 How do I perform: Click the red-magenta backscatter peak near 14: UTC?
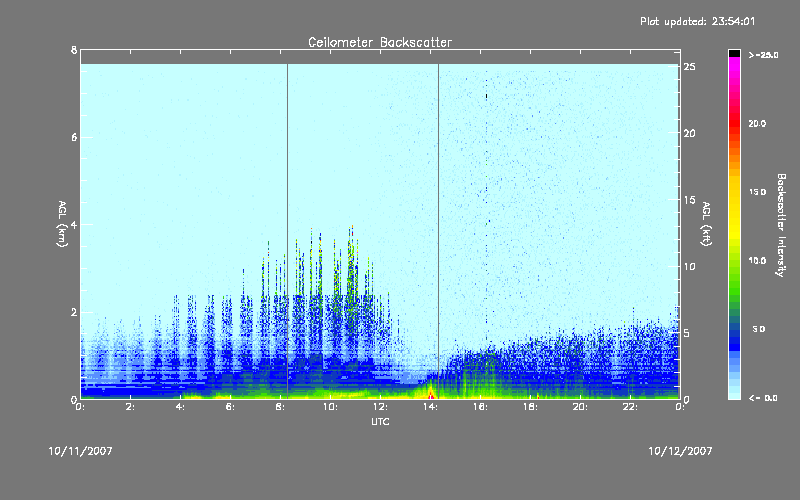tap(431, 393)
